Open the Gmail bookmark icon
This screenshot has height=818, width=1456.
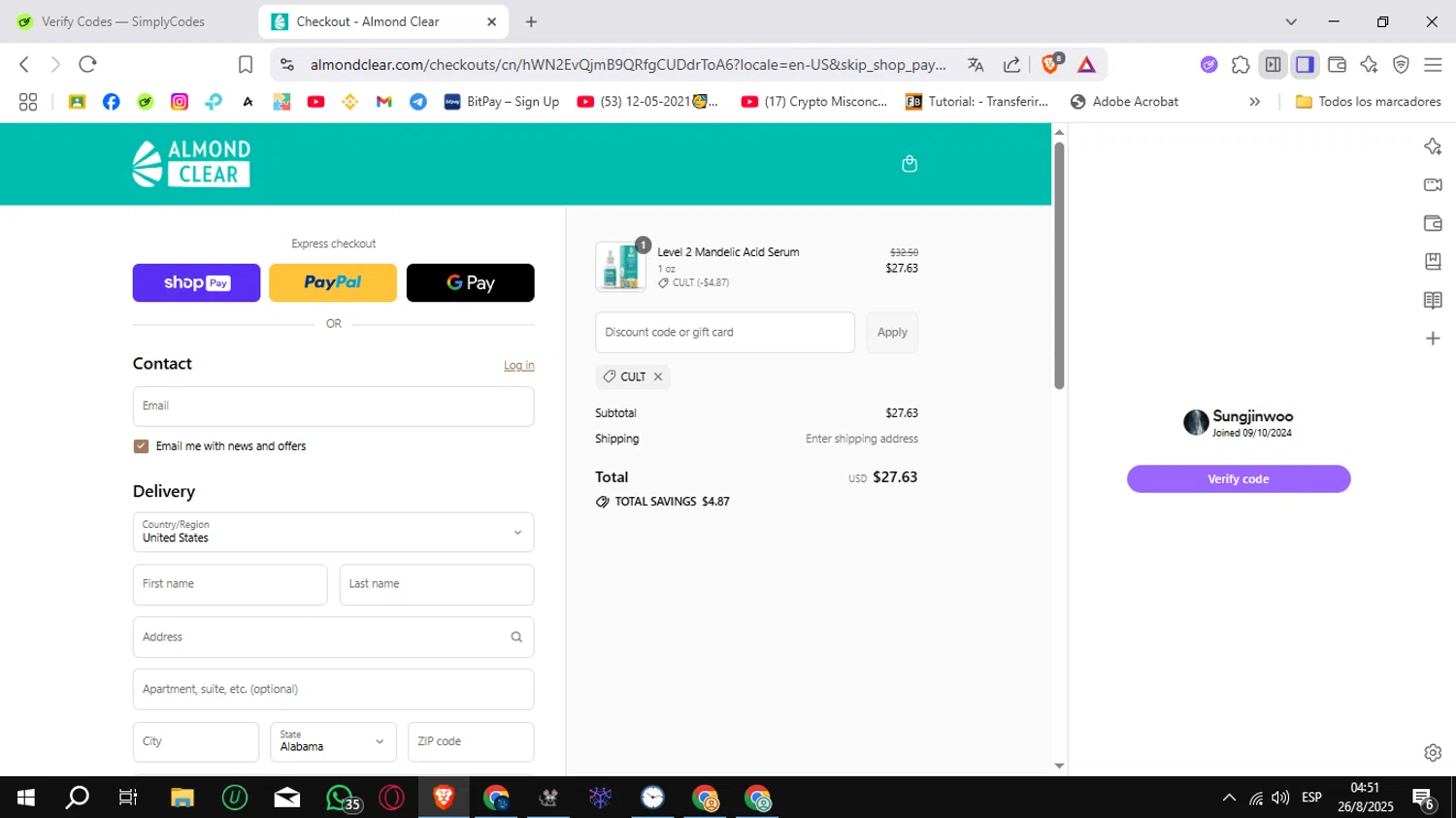click(384, 102)
